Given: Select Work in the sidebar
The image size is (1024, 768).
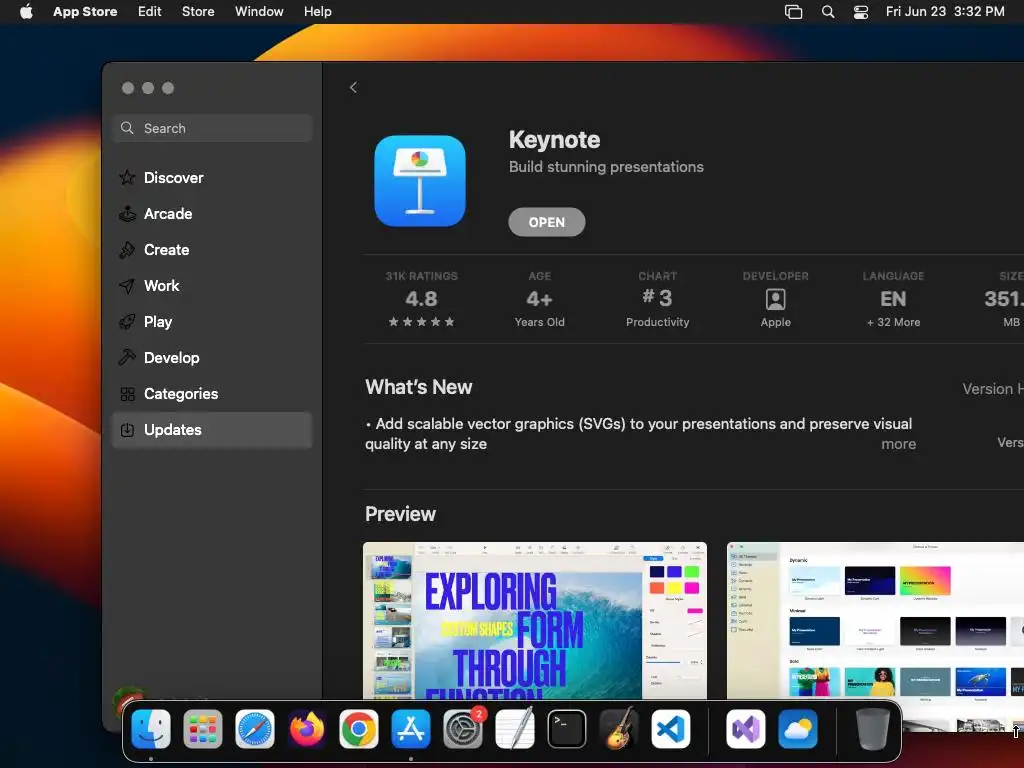Looking at the screenshot, I should (x=212, y=285).
